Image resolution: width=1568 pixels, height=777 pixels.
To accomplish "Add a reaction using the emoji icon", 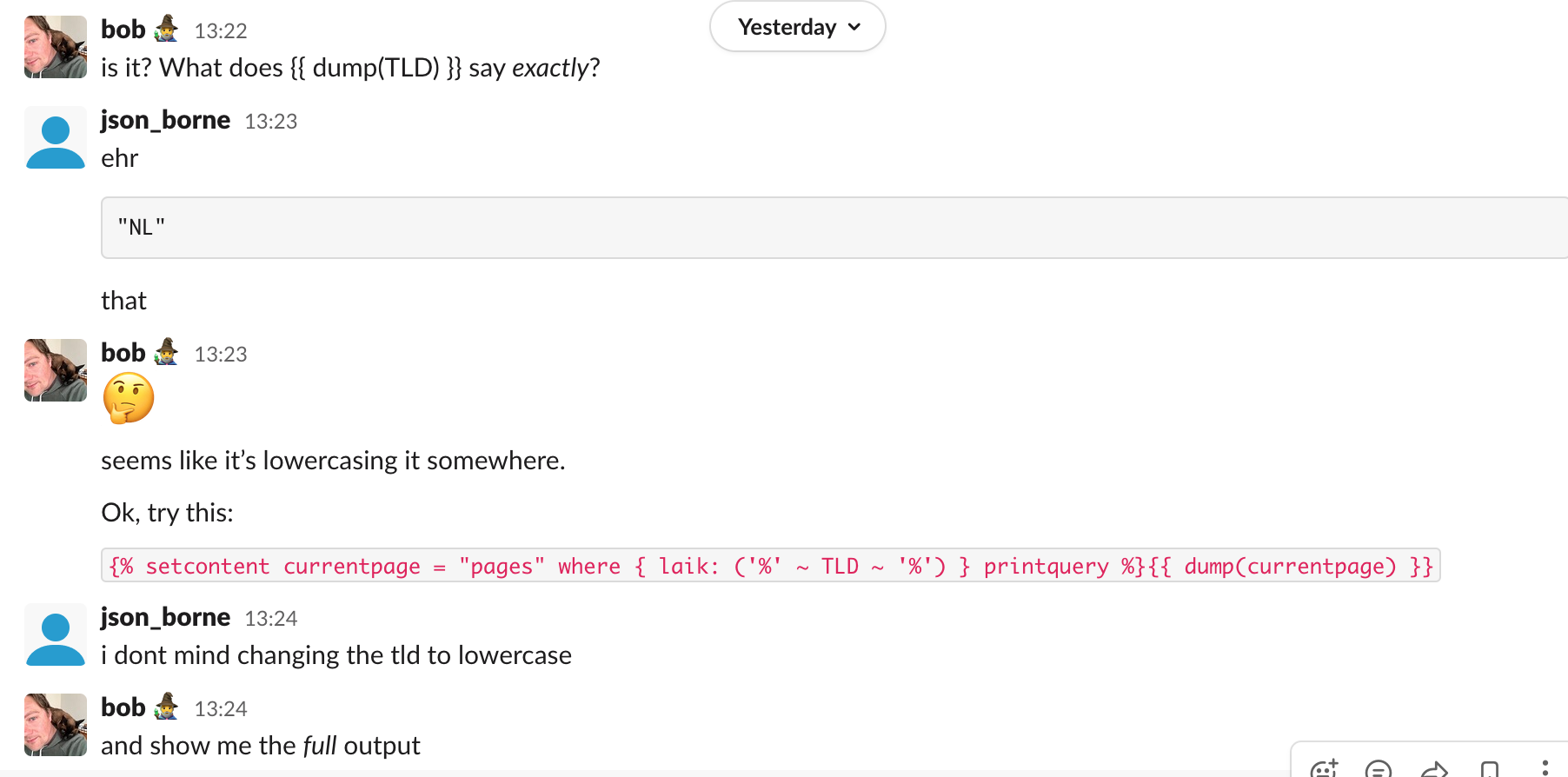I will [1323, 768].
